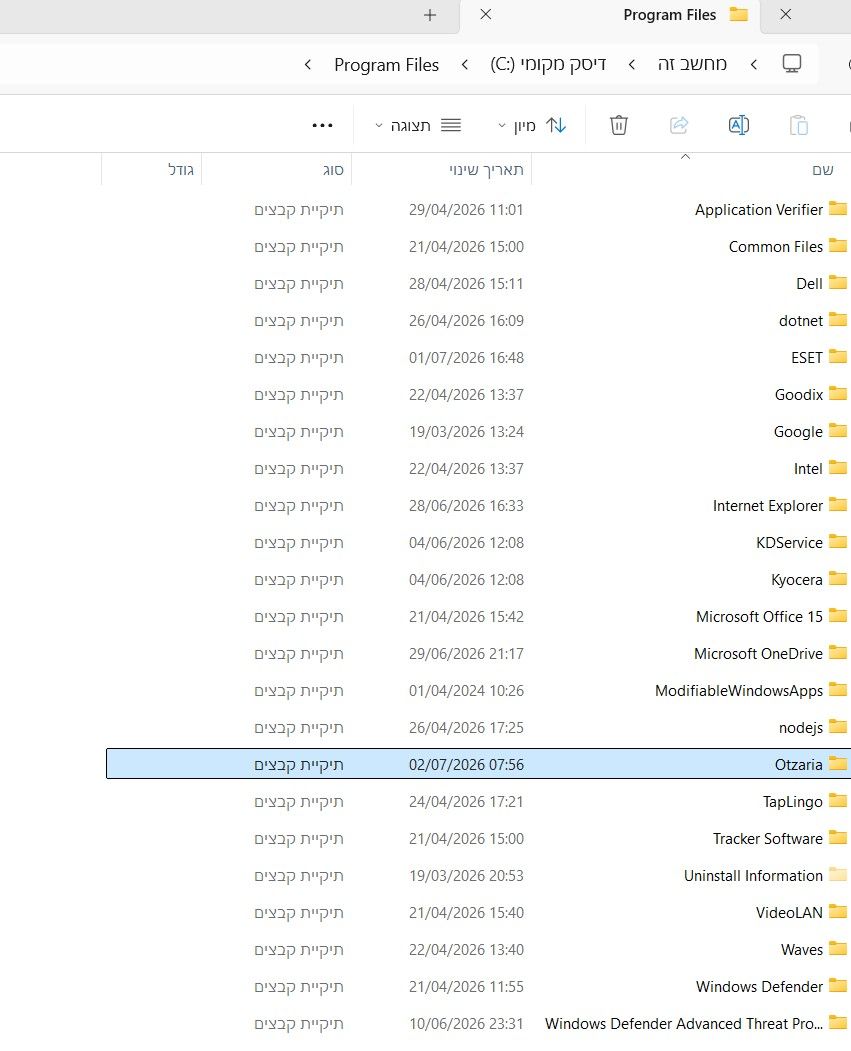Open the 'תצוגה' view dropdown
Image resolution: width=851 pixels, height=1051 pixels.
point(418,125)
